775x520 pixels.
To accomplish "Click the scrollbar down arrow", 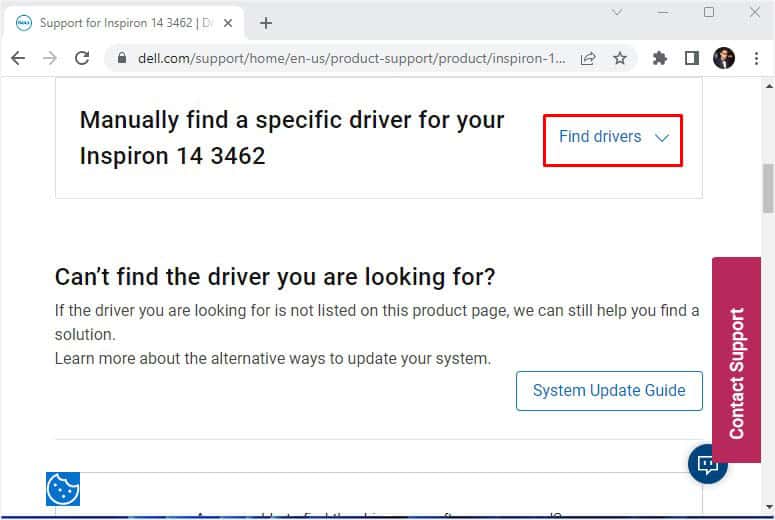I will click(769, 507).
